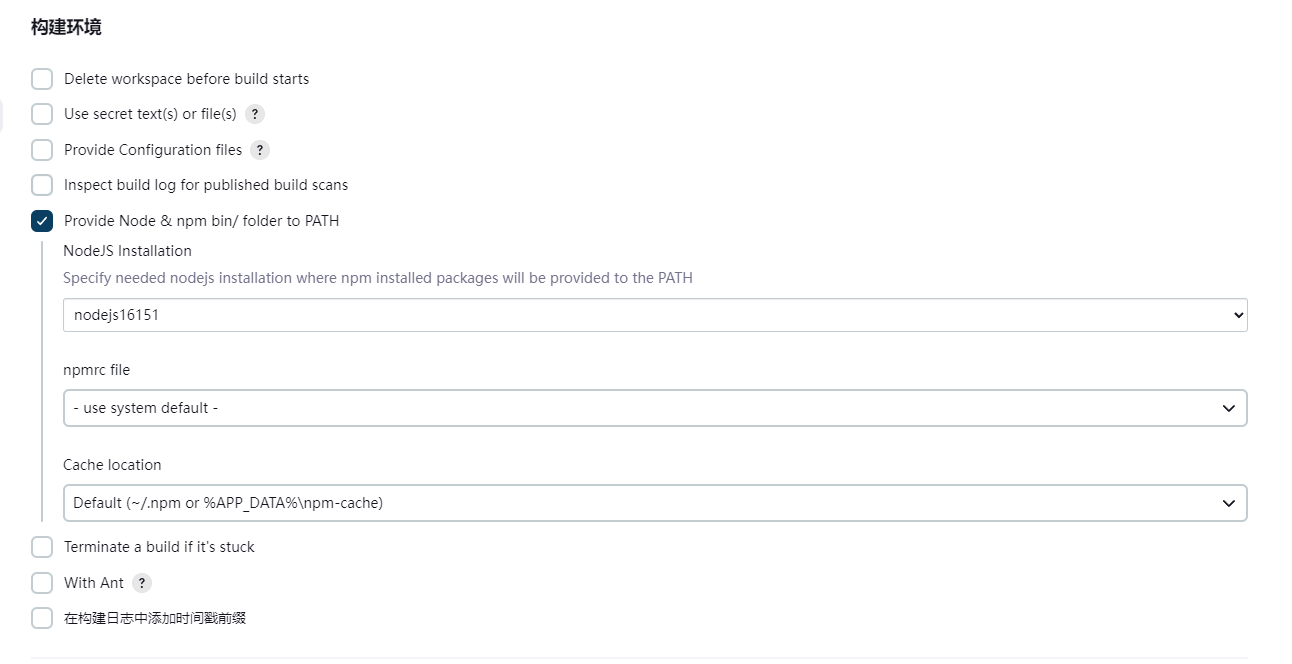Click the chevron arrow of Cache location selector
The height and width of the screenshot is (664, 1292).
pos(1229,503)
